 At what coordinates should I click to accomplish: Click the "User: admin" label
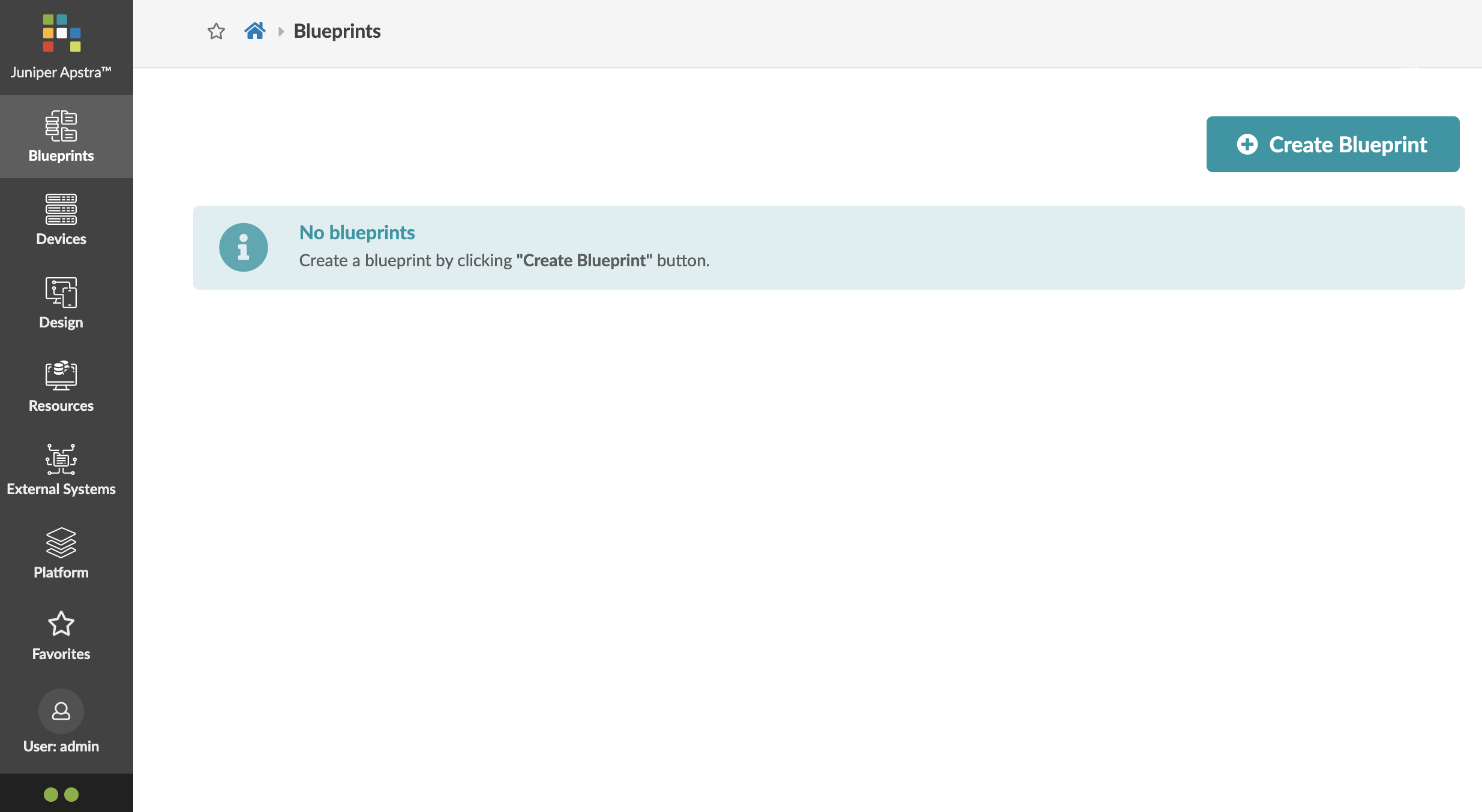pos(61,747)
